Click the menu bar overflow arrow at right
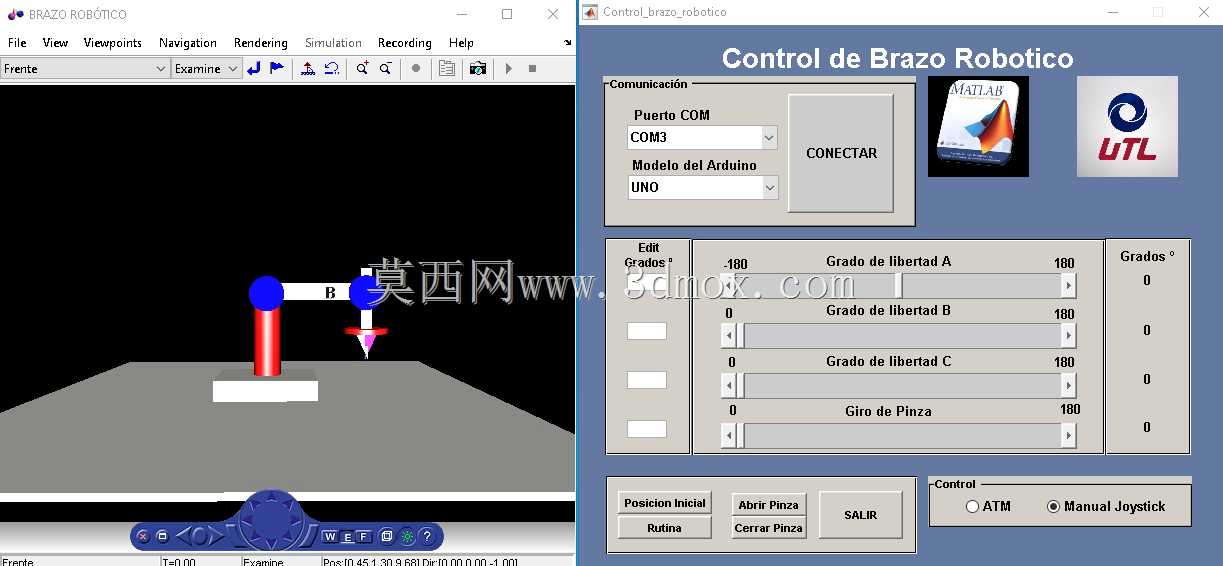The width and height of the screenshot is (1223, 566). pyautogui.click(x=568, y=43)
